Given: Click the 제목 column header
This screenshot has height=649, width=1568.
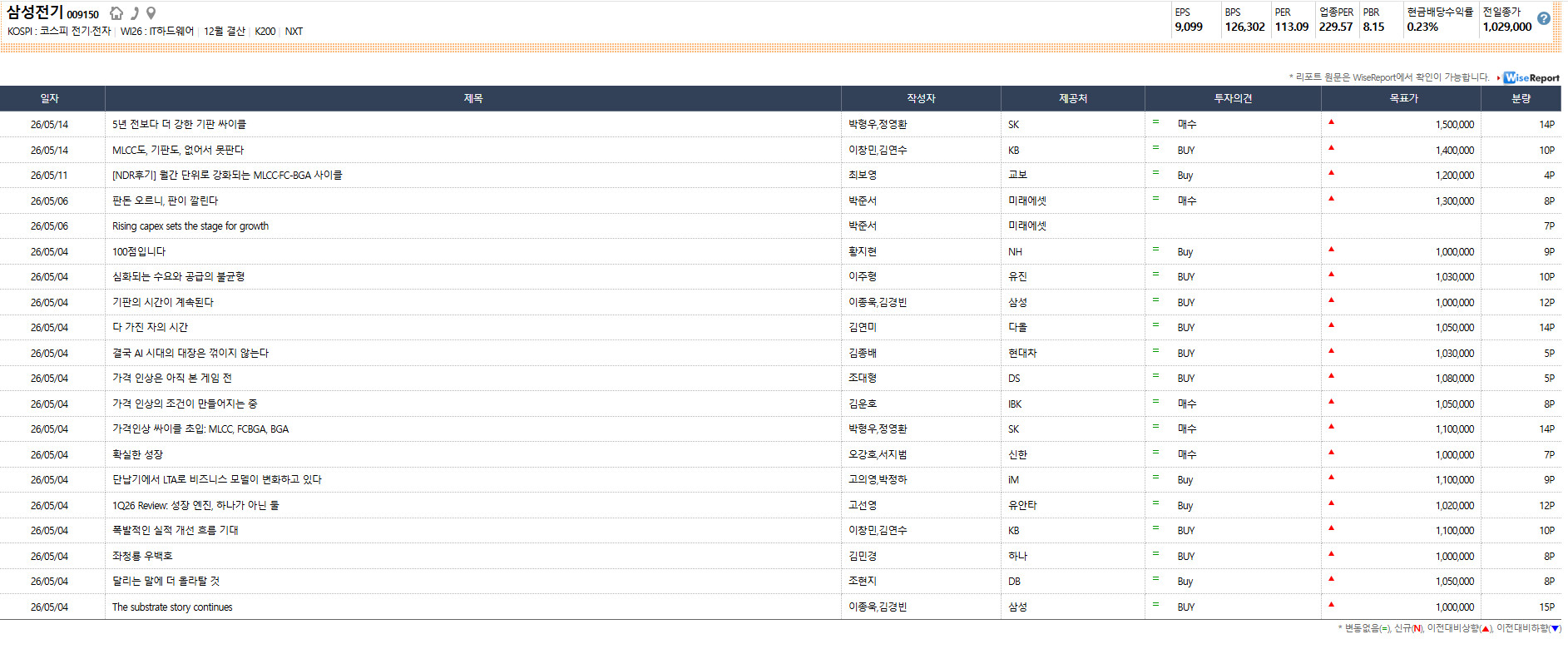Looking at the screenshot, I should pyautogui.click(x=473, y=98).
